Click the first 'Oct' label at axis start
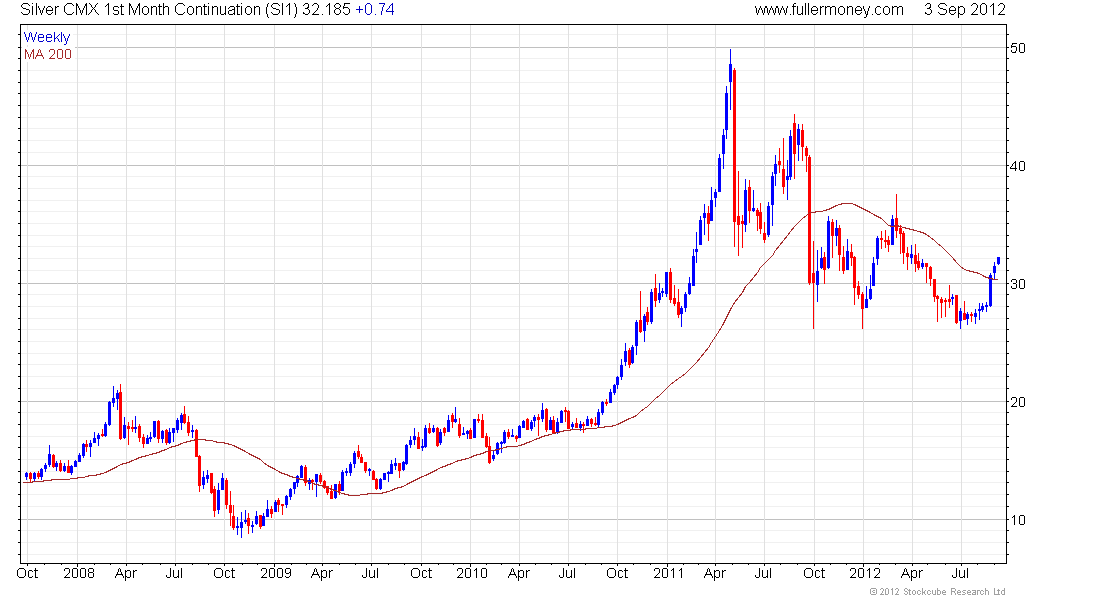Image resolution: width=1100 pixels, height=600 pixels. tap(27, 573)
